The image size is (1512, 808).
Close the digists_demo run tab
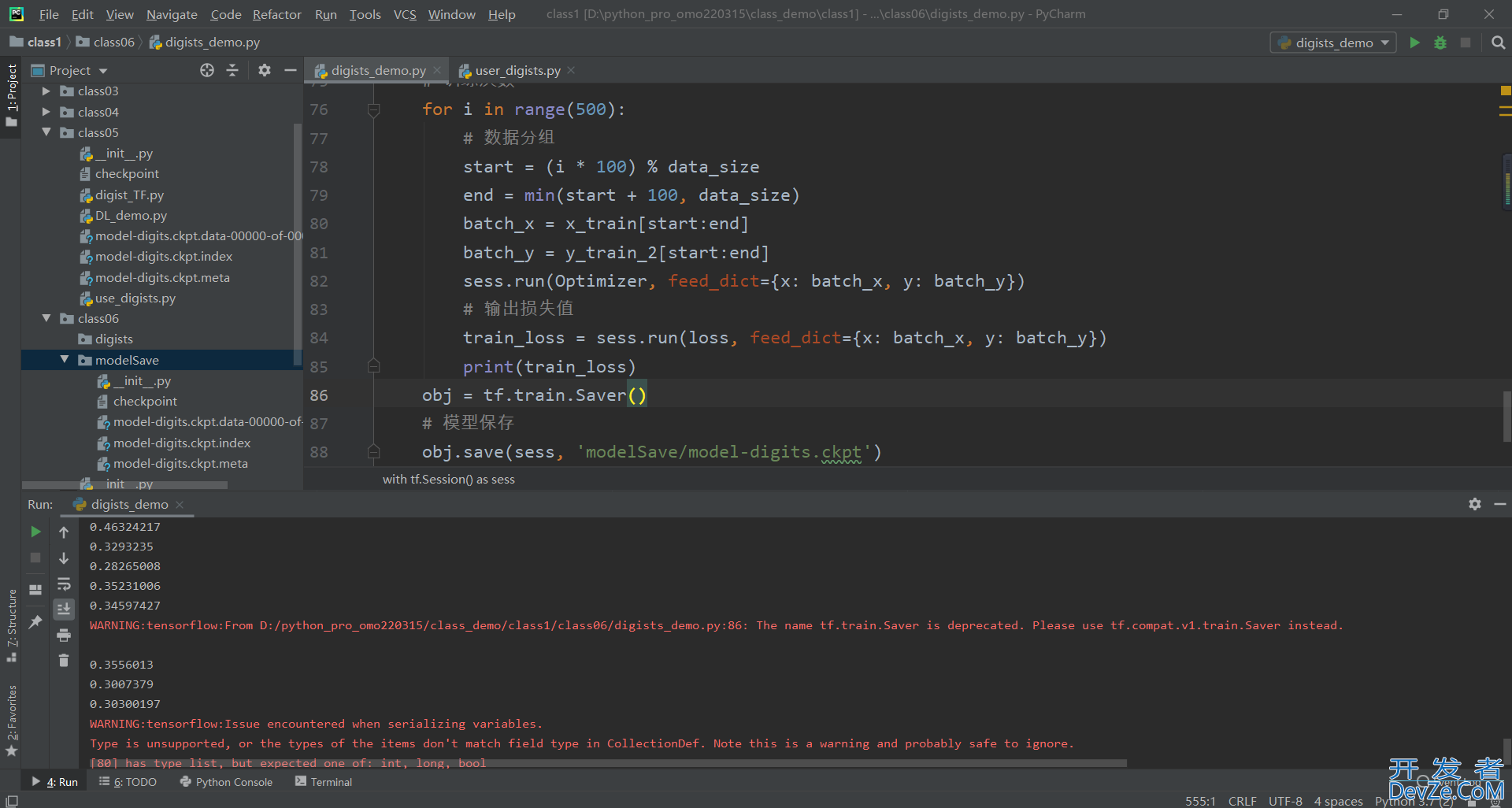(x=180, y=504)
